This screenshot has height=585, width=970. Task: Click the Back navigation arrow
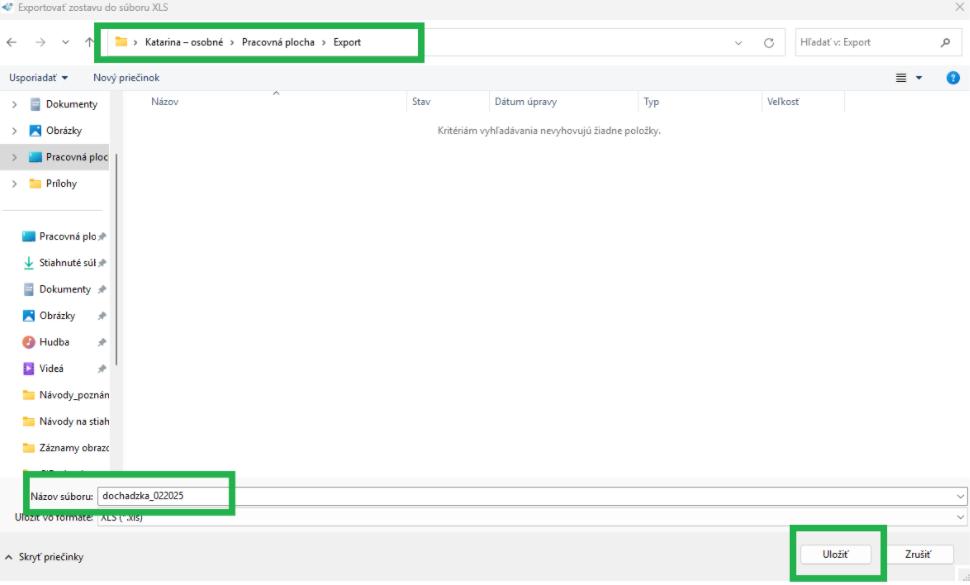pyautogui.click(x=11, y=43)
